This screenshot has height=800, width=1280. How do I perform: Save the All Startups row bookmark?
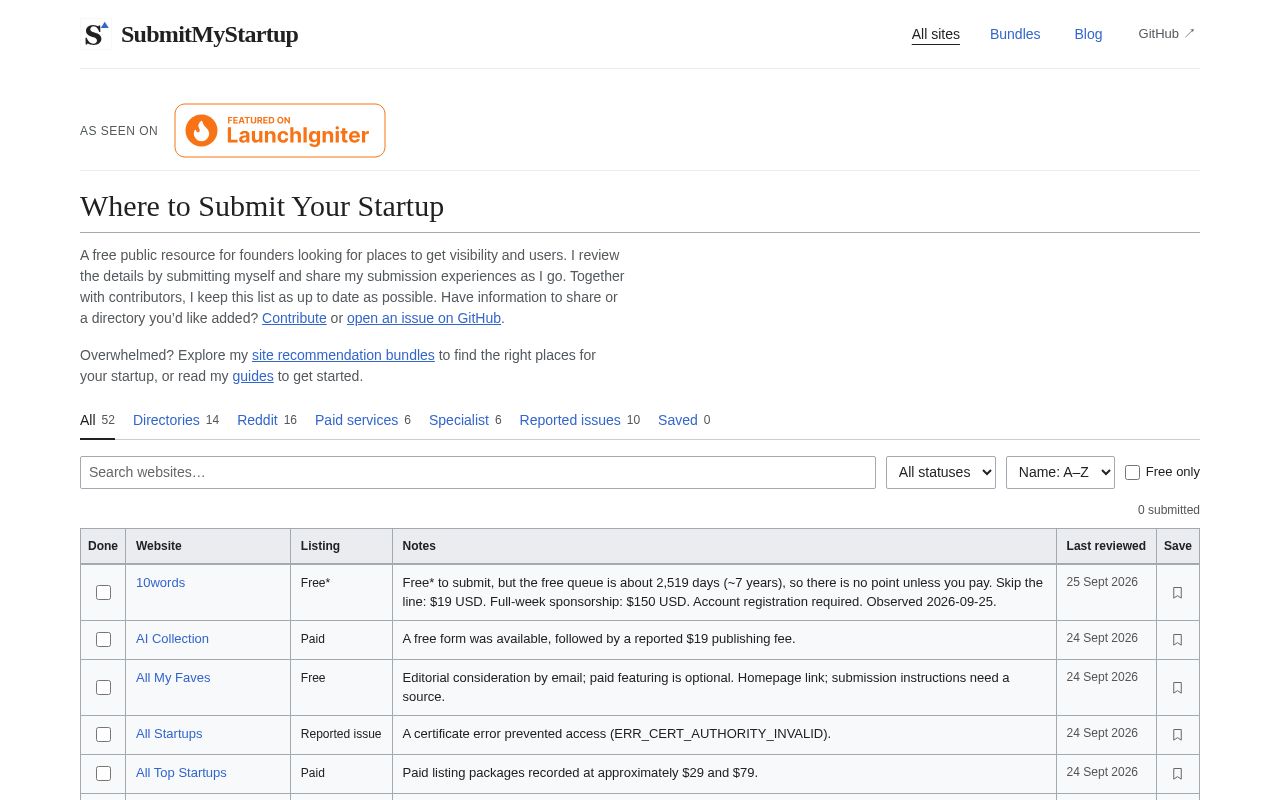point(1177,735)
